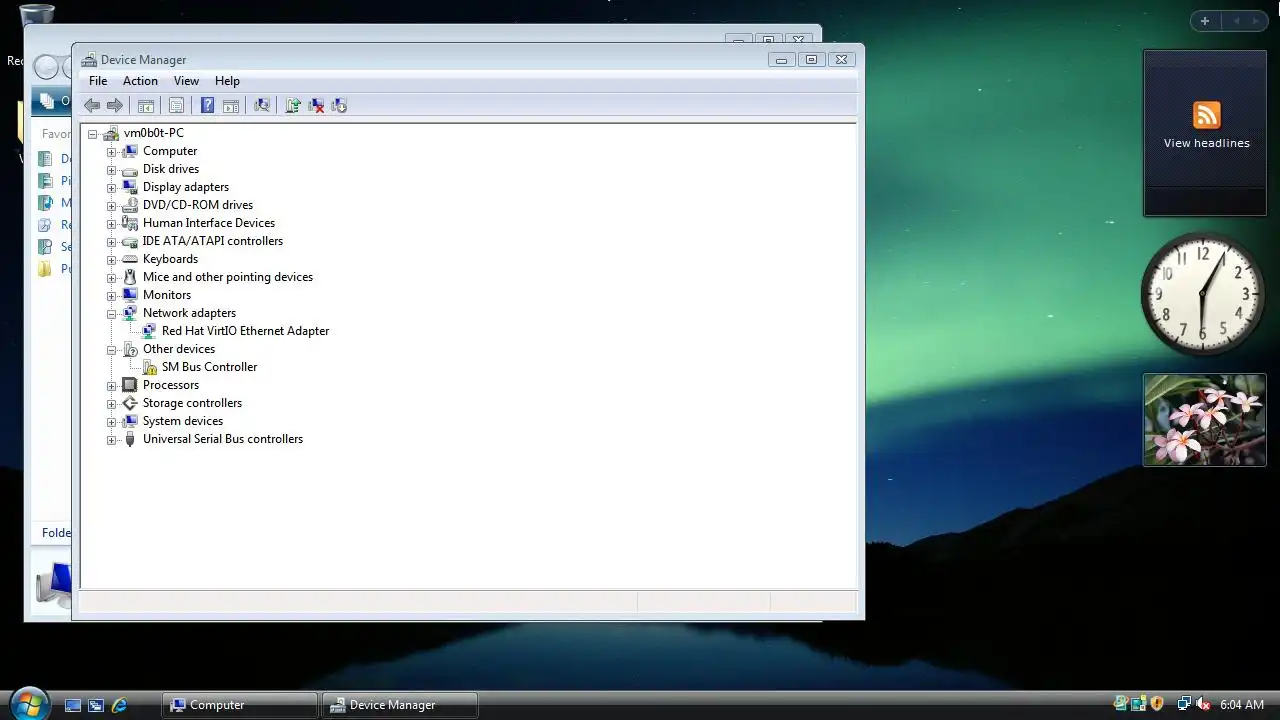Viewport: 1280px width, 720px height.
Task: Open the Action menu
Action: pyautogui.click(x=140, y=81)
